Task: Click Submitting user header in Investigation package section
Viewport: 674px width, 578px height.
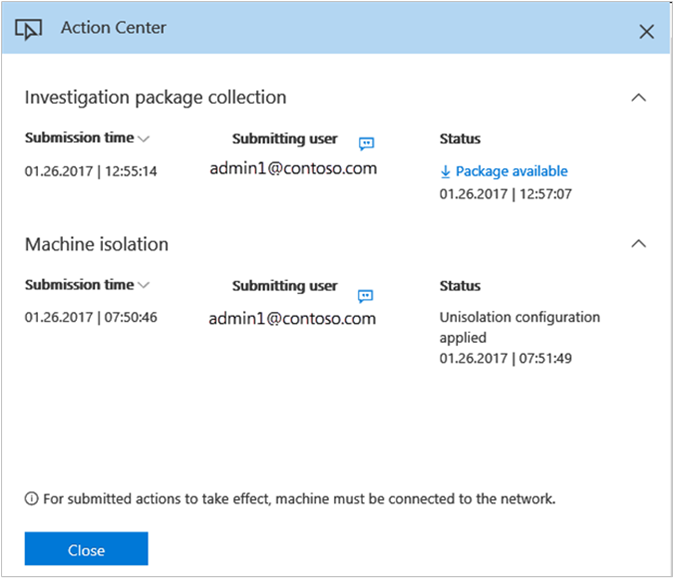Action: pyautogui.click(x=285, y=139)
